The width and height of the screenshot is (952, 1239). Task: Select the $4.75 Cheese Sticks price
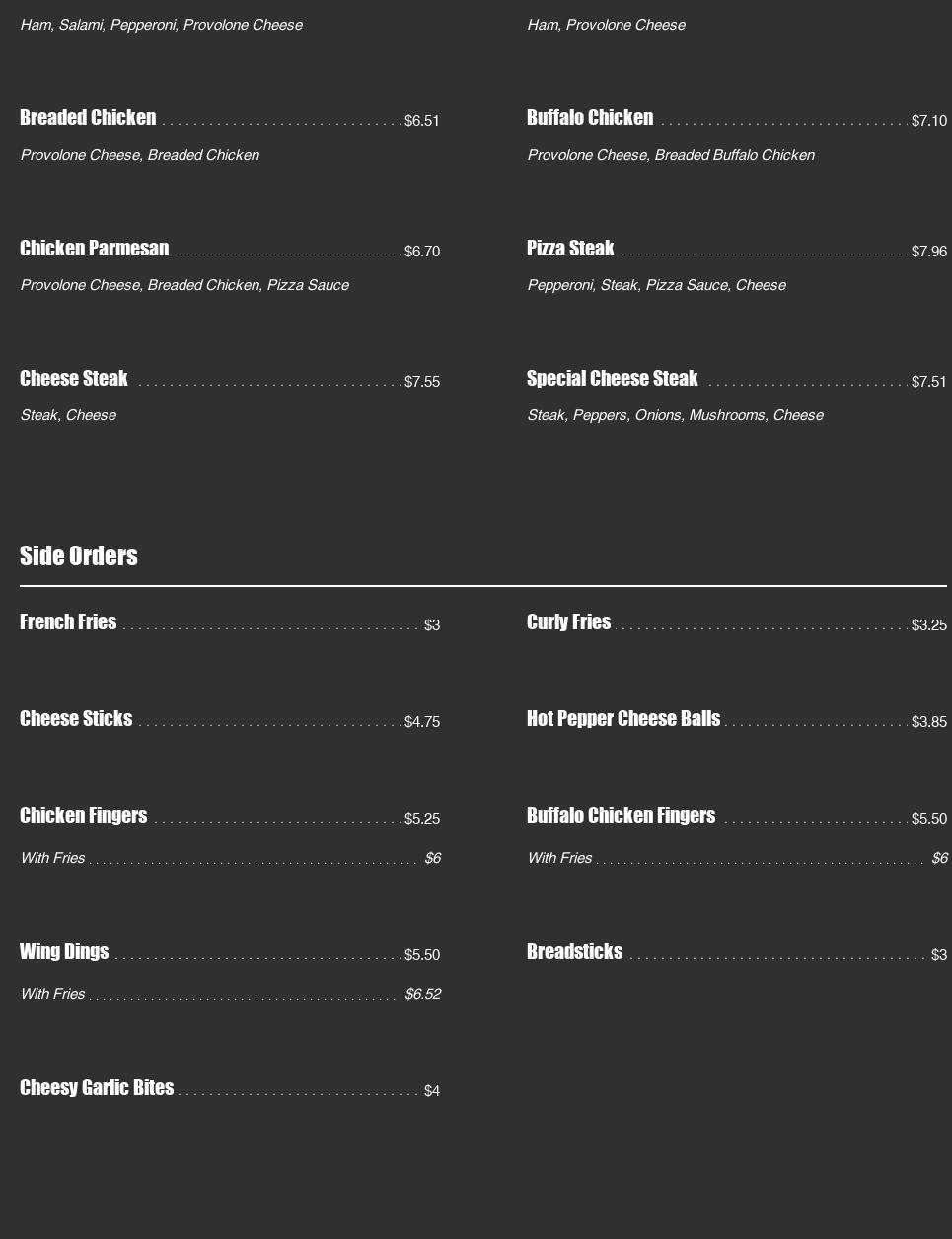[422, 722]
